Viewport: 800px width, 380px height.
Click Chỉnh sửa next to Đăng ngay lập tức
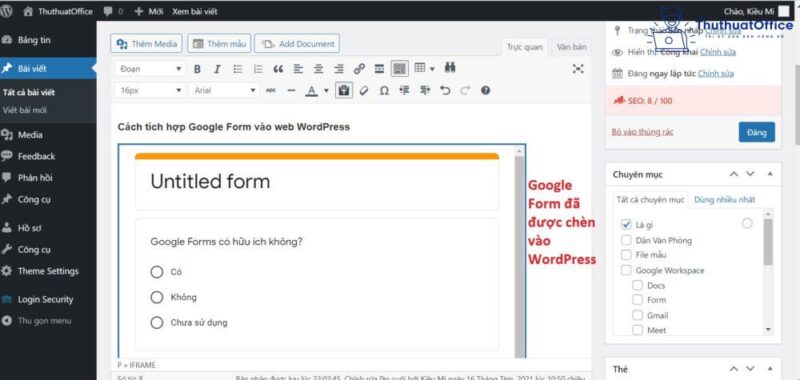point(716,73)
